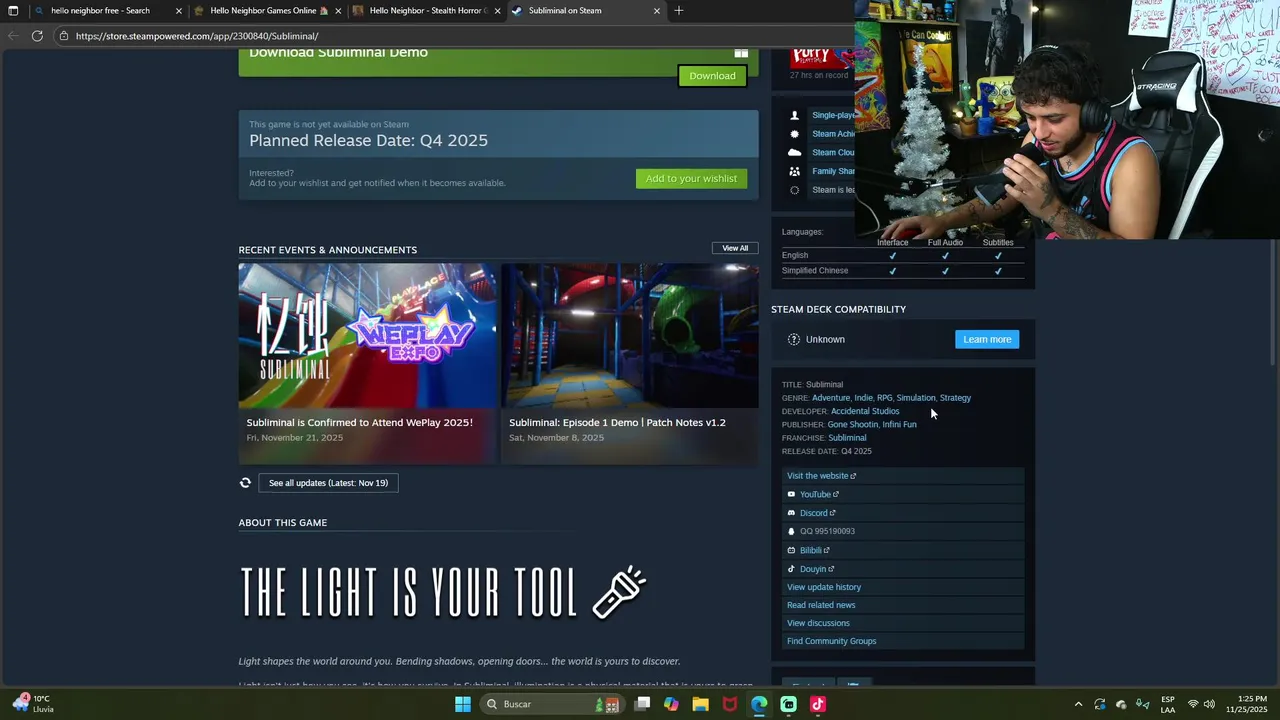The image size is (1280, 720).
Task: Click the Steam Deck Unknown compatibility icon
Action: coord(794,339)
